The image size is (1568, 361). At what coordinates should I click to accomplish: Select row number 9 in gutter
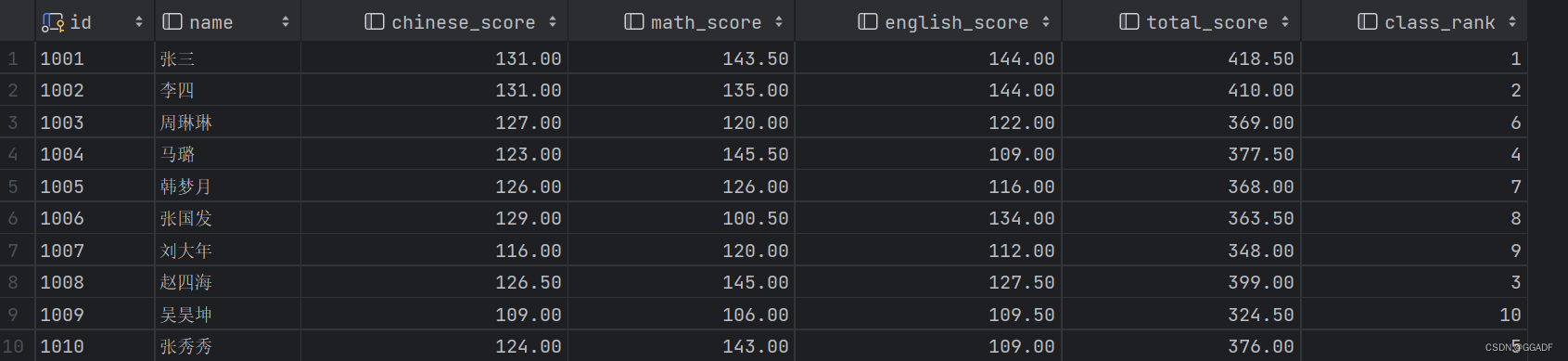click(x=13, y=315)
